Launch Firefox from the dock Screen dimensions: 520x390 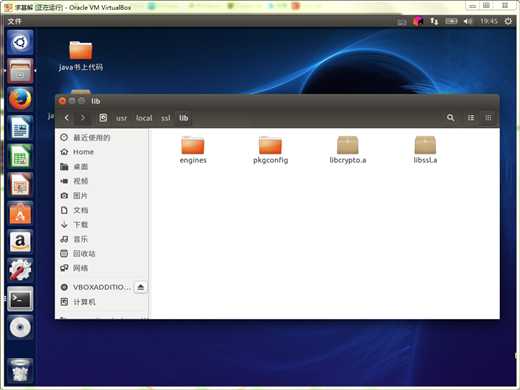20,99
